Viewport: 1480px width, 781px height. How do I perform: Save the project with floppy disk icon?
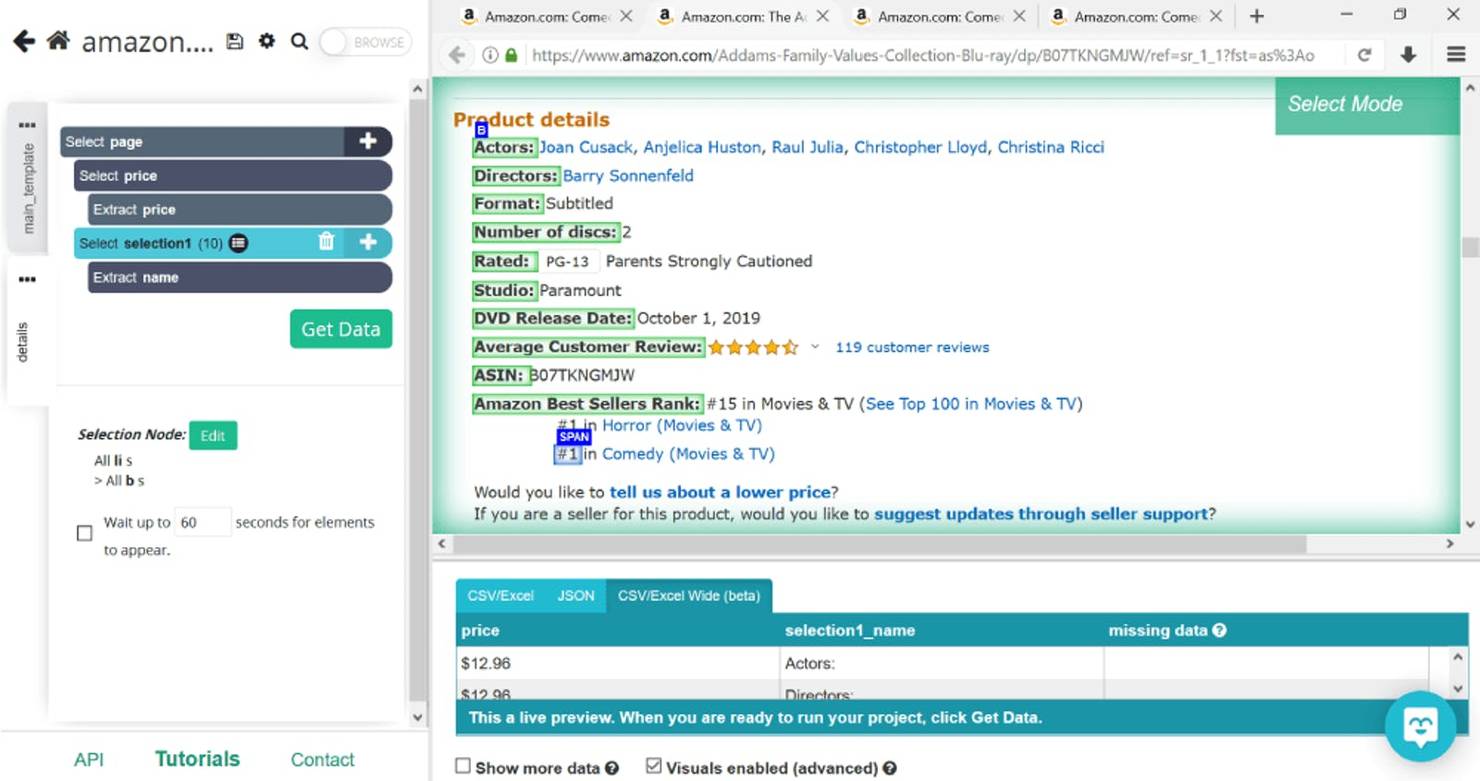(235, 42)
